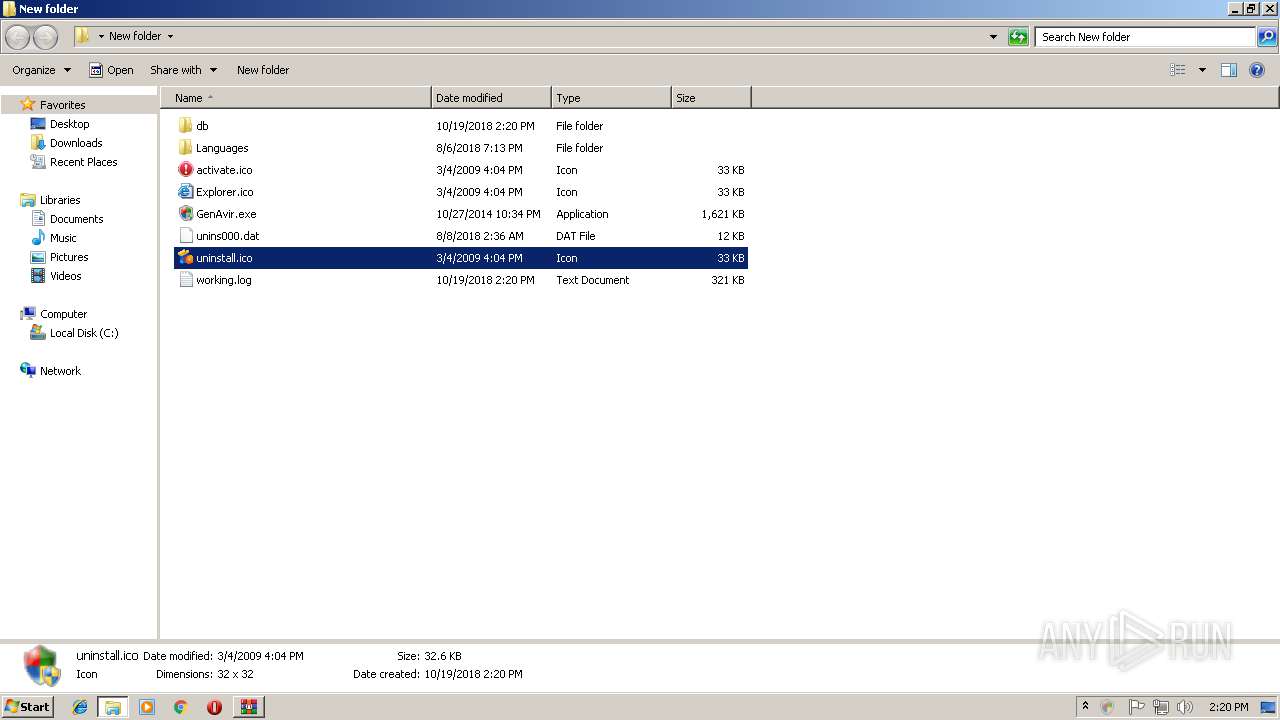Select Libraries in the navigation pane
Image resolution: width=1280 pixels, height=720 pixels.
click(60, 200)
